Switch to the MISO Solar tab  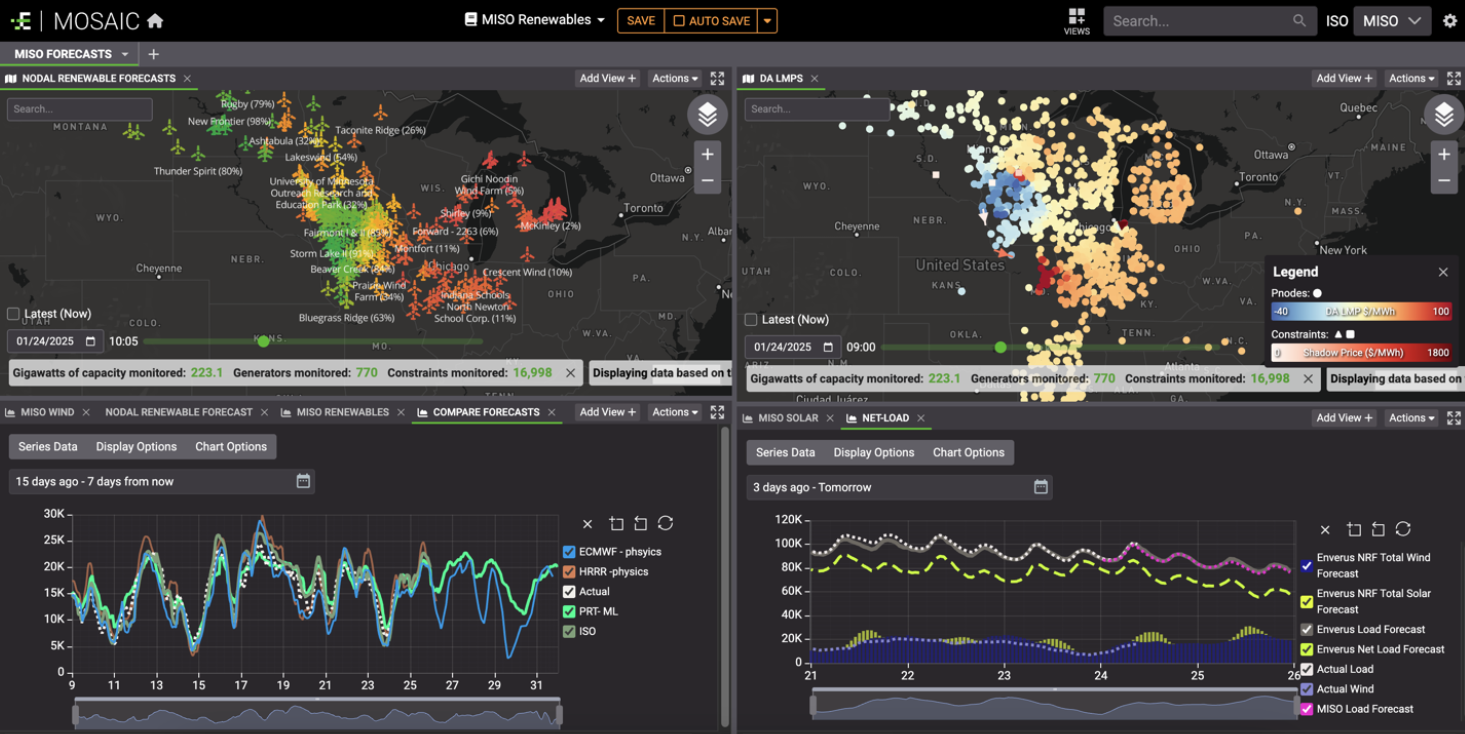788,418
